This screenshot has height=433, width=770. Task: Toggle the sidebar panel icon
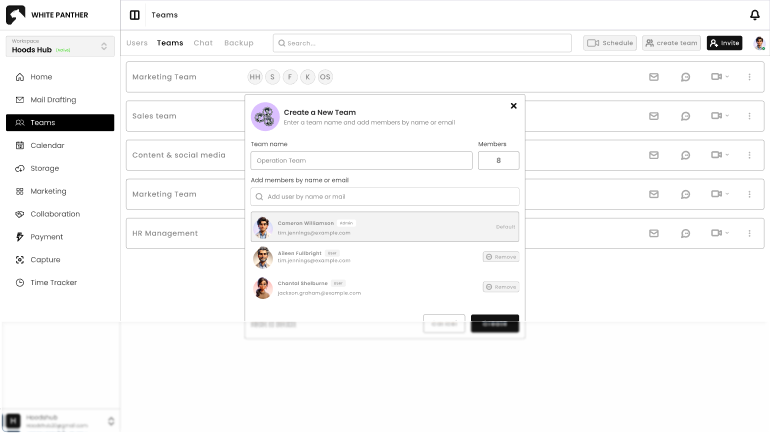[x=135, y=15]
